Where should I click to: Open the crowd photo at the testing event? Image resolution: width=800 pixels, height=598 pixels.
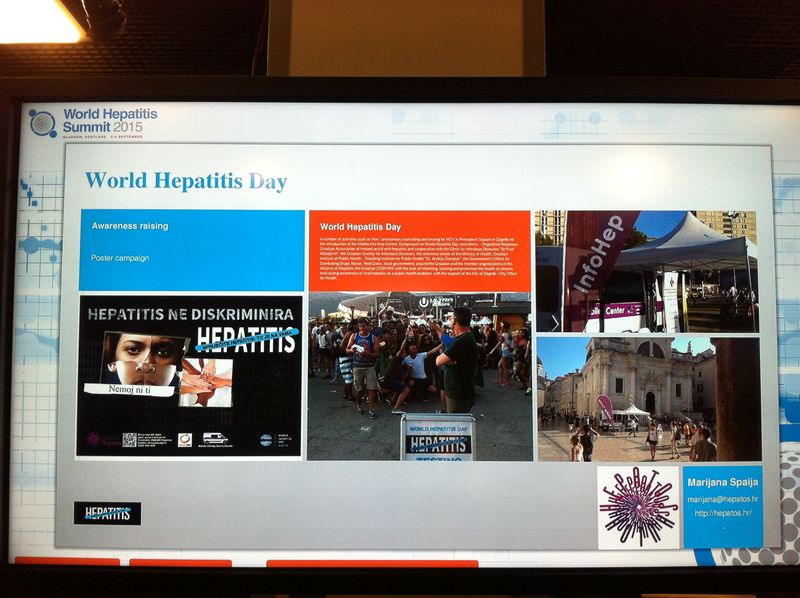click(419, 376)
